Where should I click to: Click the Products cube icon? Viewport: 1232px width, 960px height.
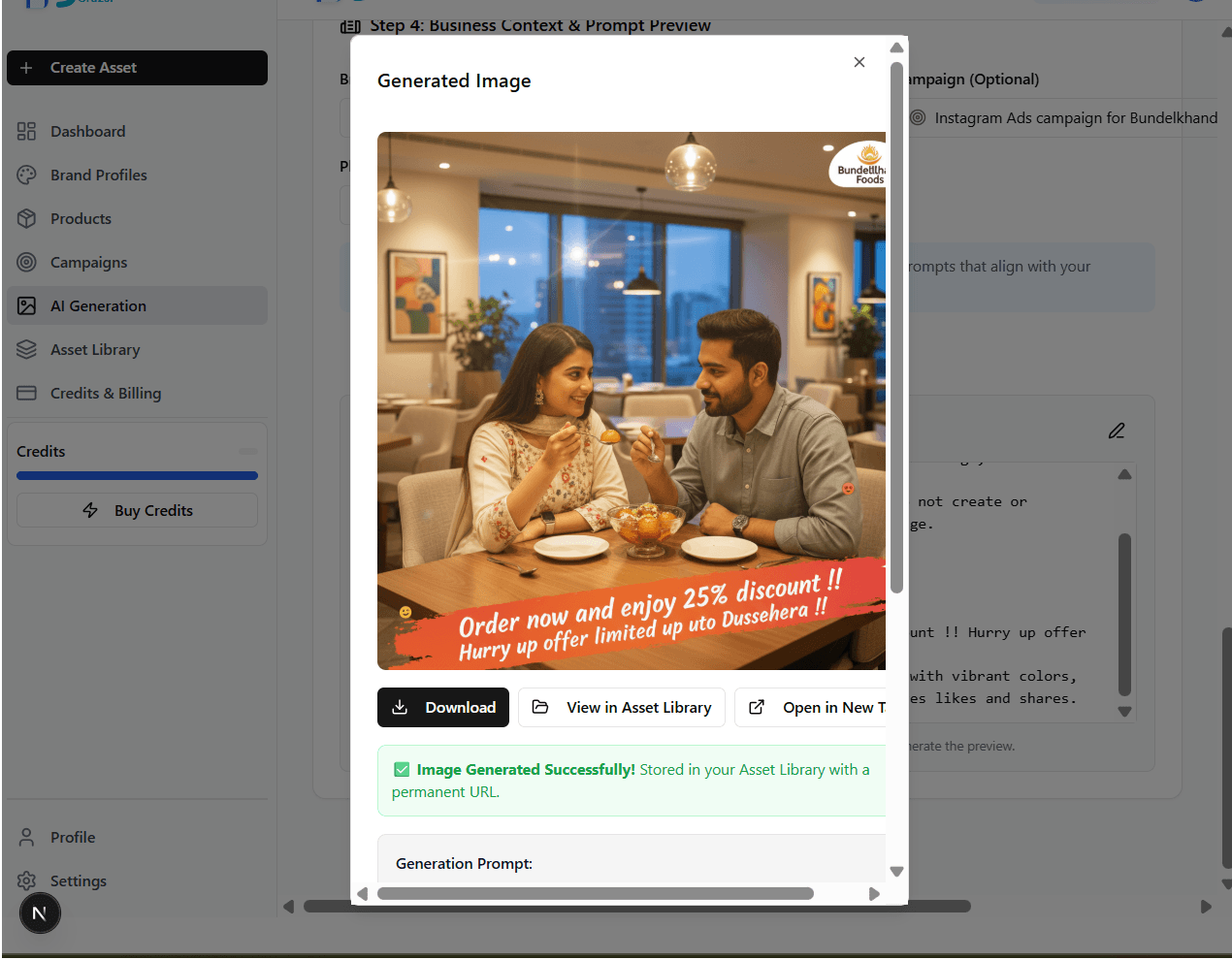point(26,219)
